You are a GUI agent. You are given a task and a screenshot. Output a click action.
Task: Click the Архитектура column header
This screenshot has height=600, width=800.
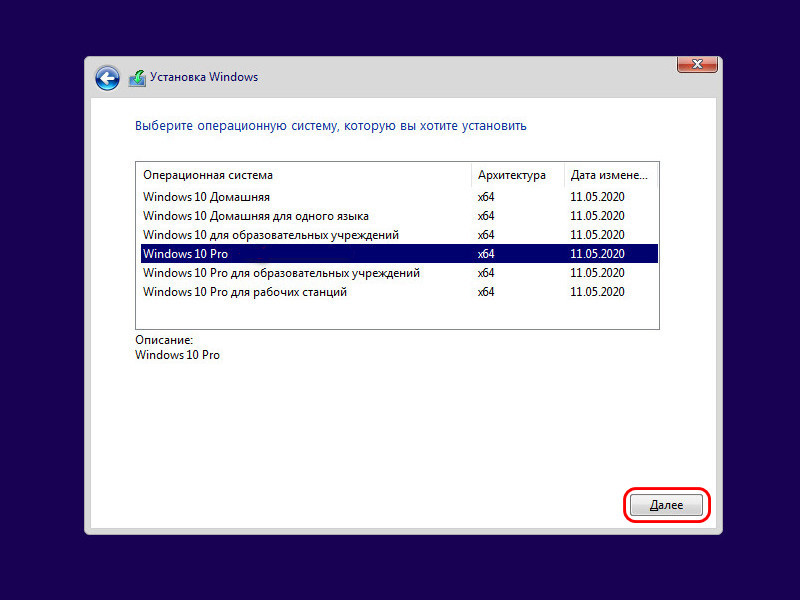[518, 175]
